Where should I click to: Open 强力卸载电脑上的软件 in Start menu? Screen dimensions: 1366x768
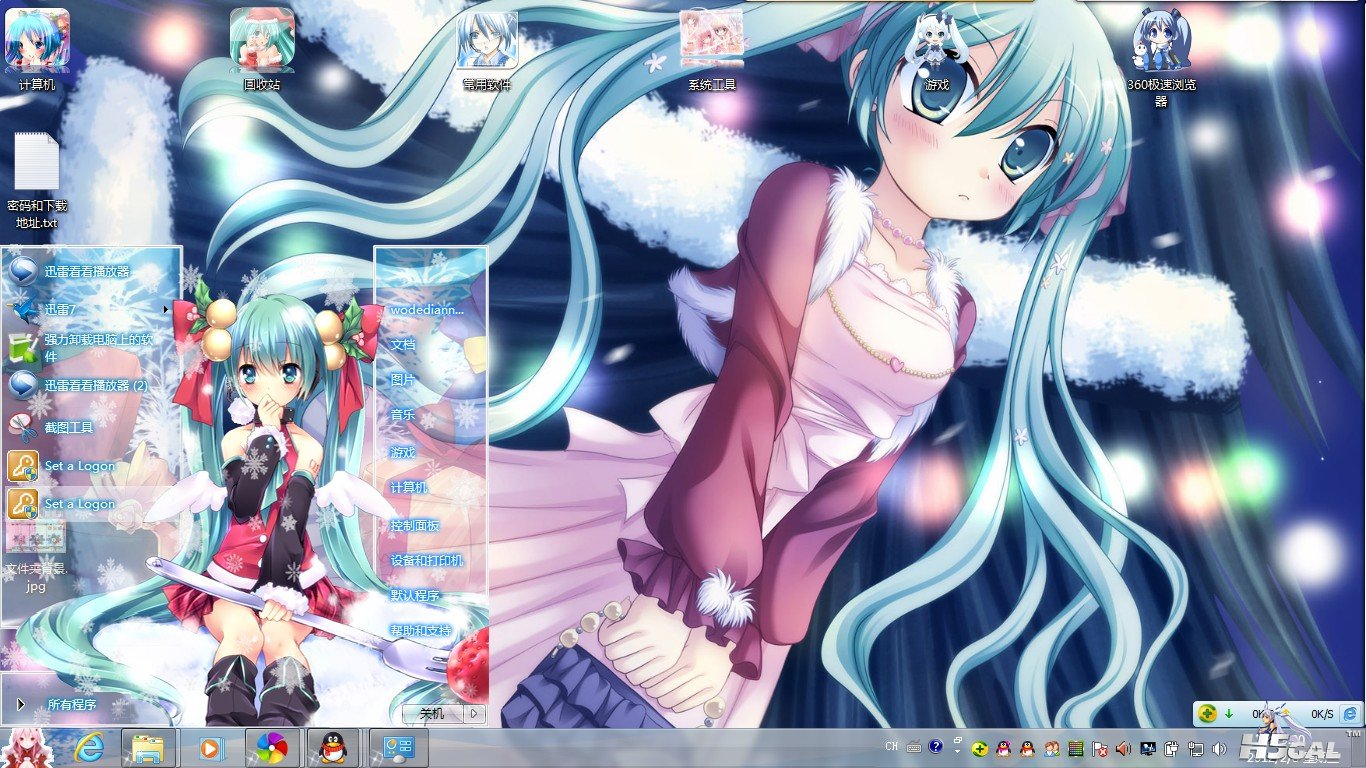pyautogui.click(x=92, y=347)
